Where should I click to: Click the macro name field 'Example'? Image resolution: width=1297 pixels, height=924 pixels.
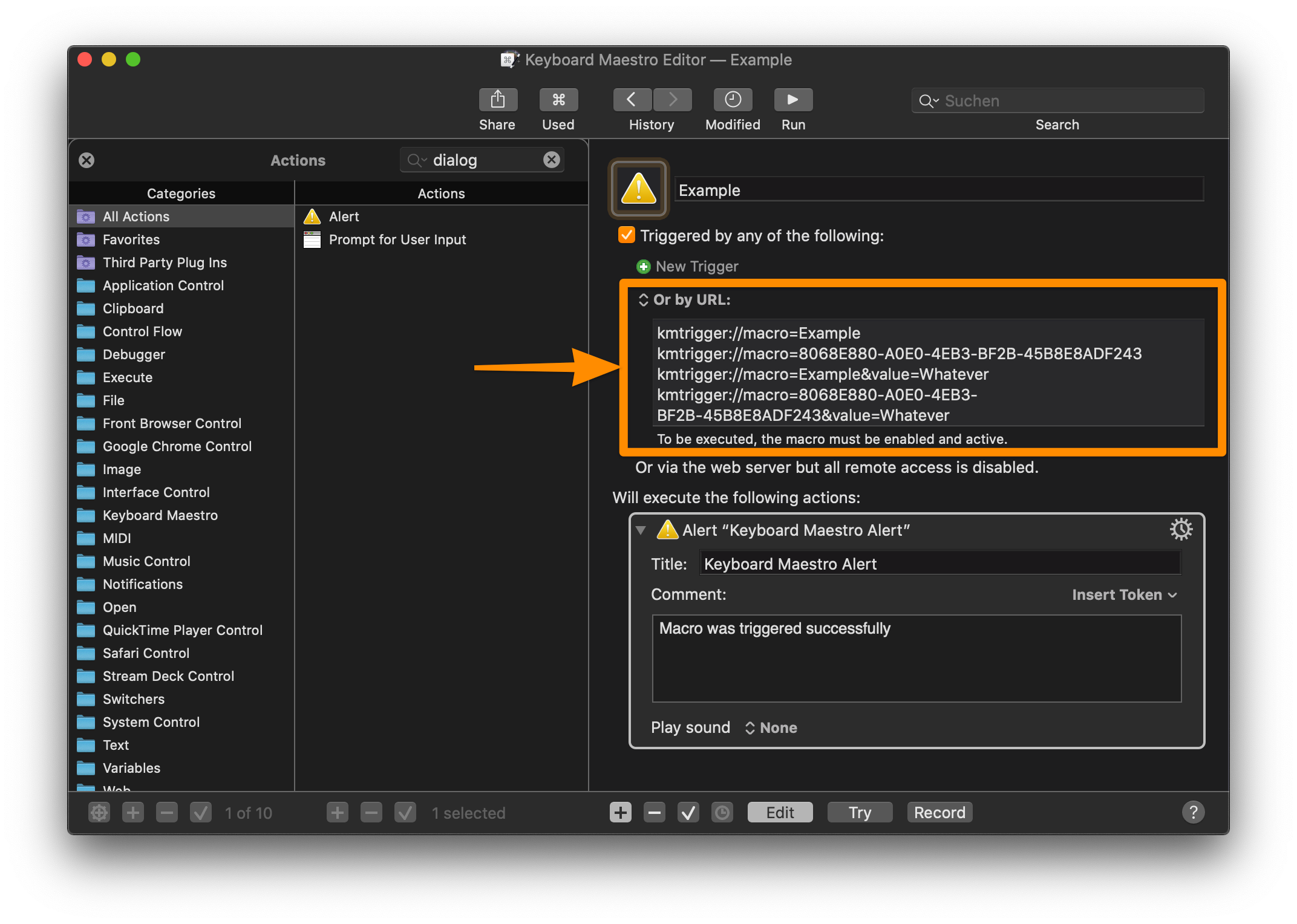[x=939, y=190]
